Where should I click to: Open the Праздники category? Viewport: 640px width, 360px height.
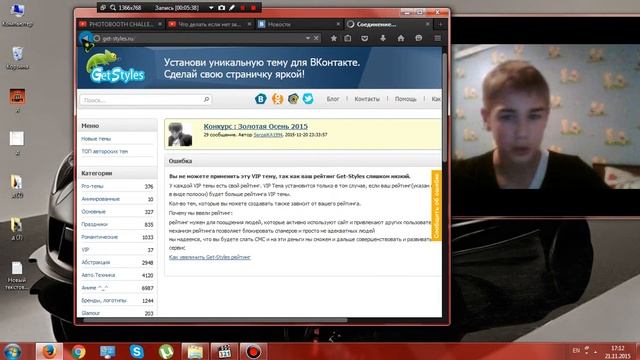[94, 224]
